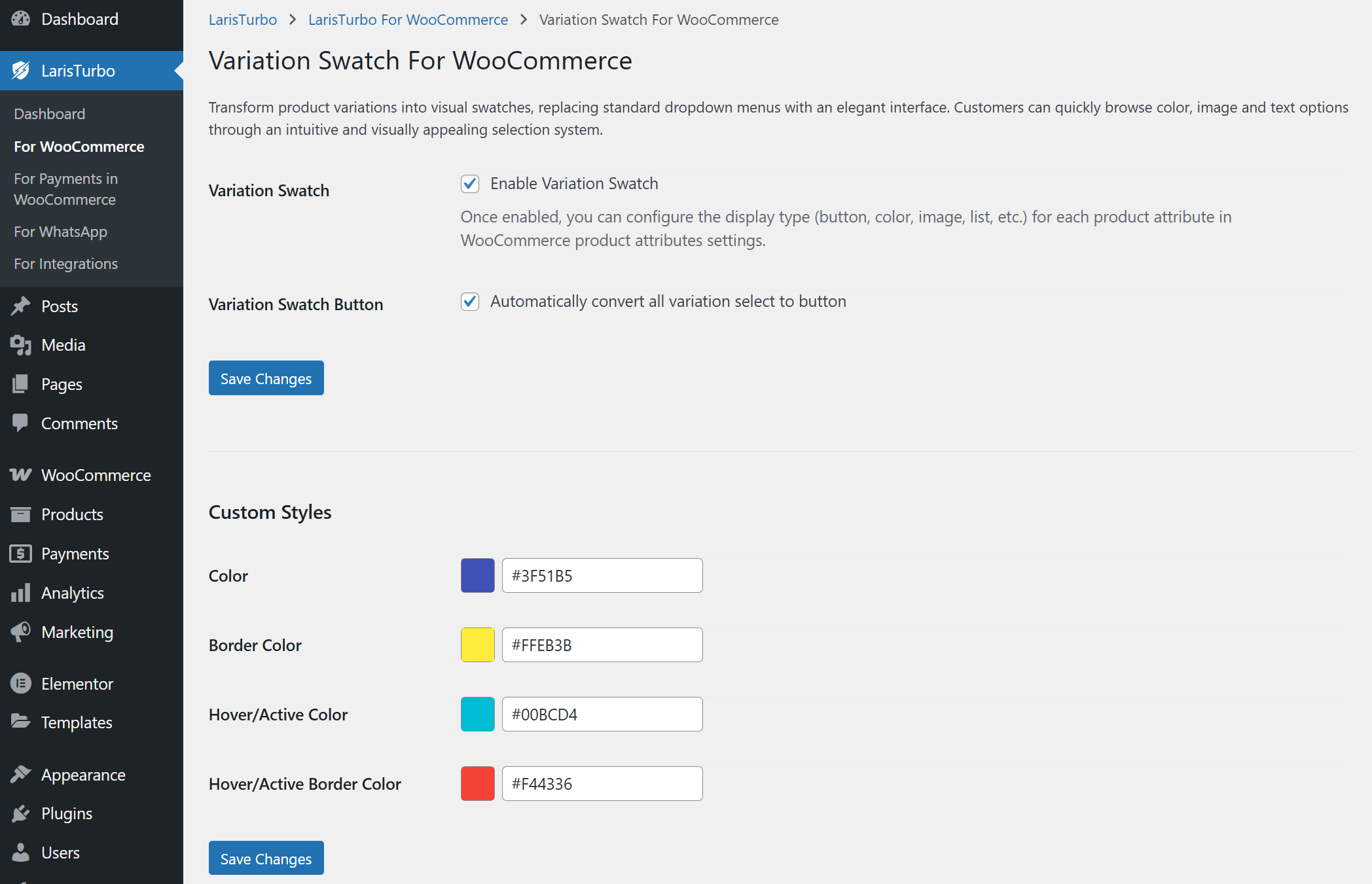Image resolution: width=1372 pixels, height=884 pixels.
Task: Click the top Save Changes button
Action: click(x=266, y=378)
